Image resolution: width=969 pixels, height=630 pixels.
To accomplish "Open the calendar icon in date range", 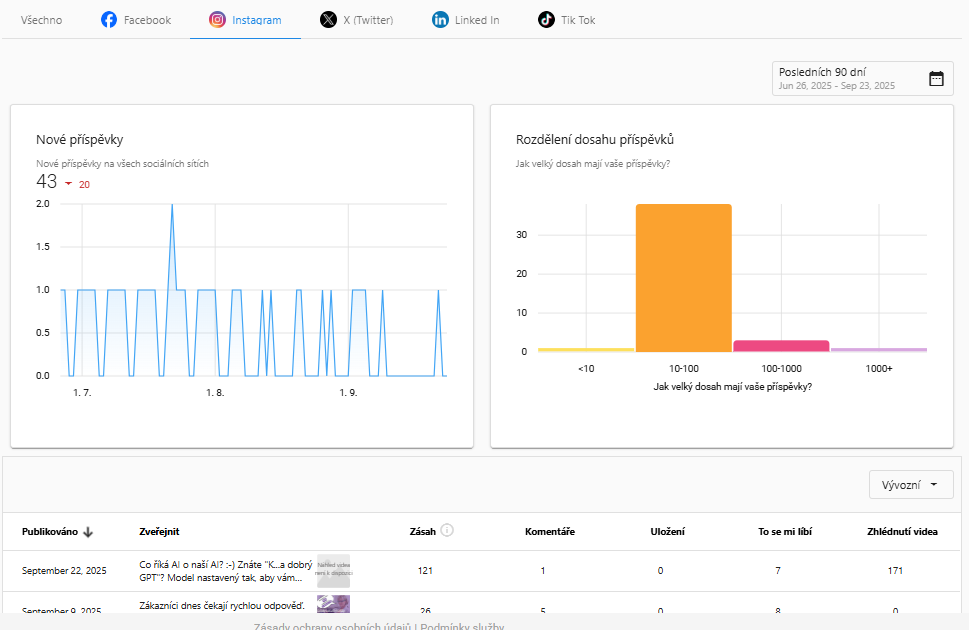I will (x=936, y=79).
